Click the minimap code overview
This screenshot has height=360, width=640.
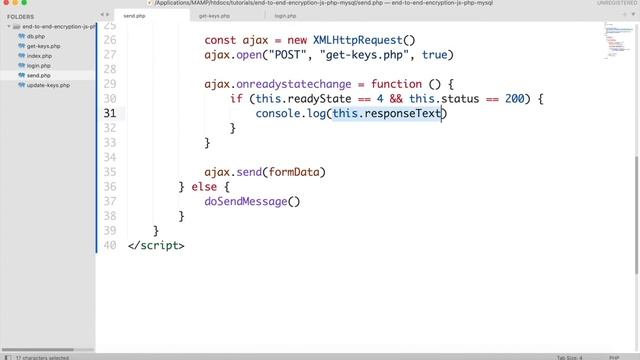[x=618, y=41]
